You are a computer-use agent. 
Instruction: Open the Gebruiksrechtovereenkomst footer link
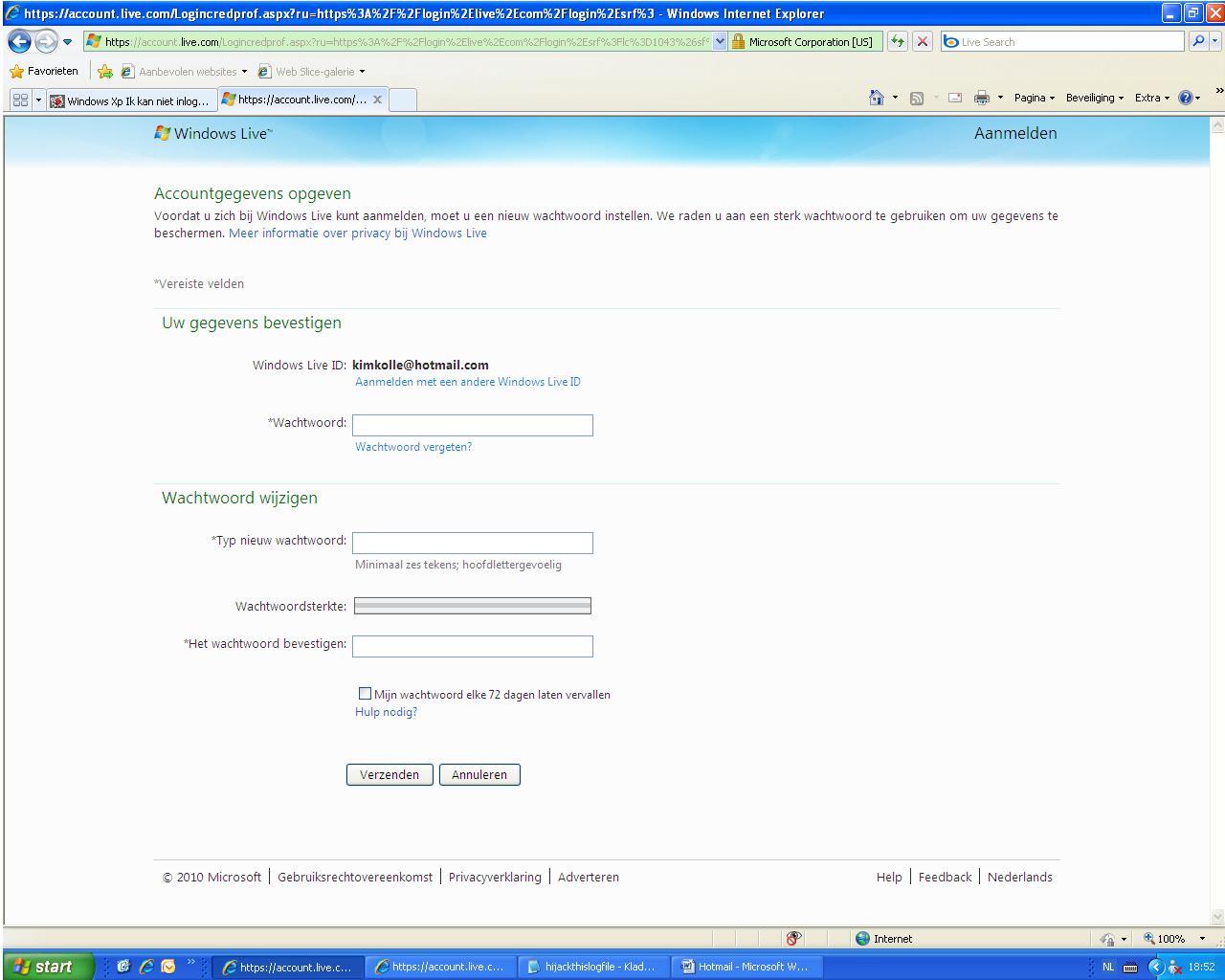point(355,877)
